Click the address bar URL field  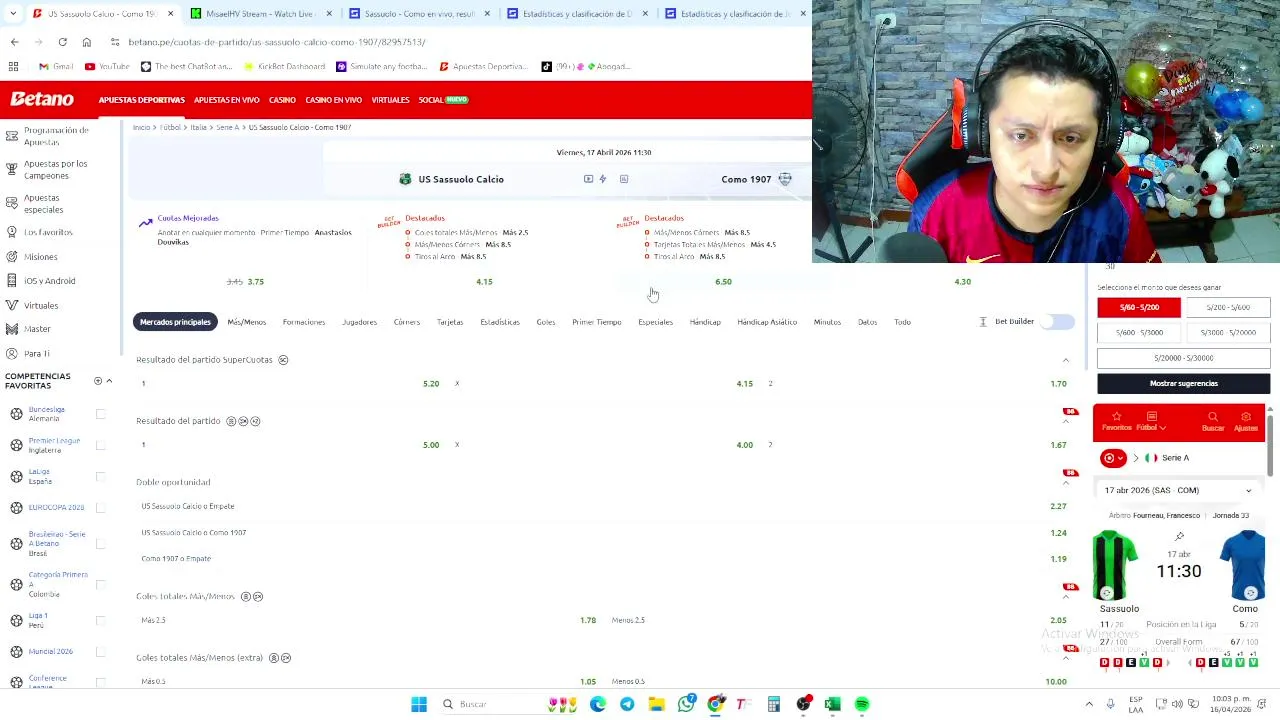point(450,42)
